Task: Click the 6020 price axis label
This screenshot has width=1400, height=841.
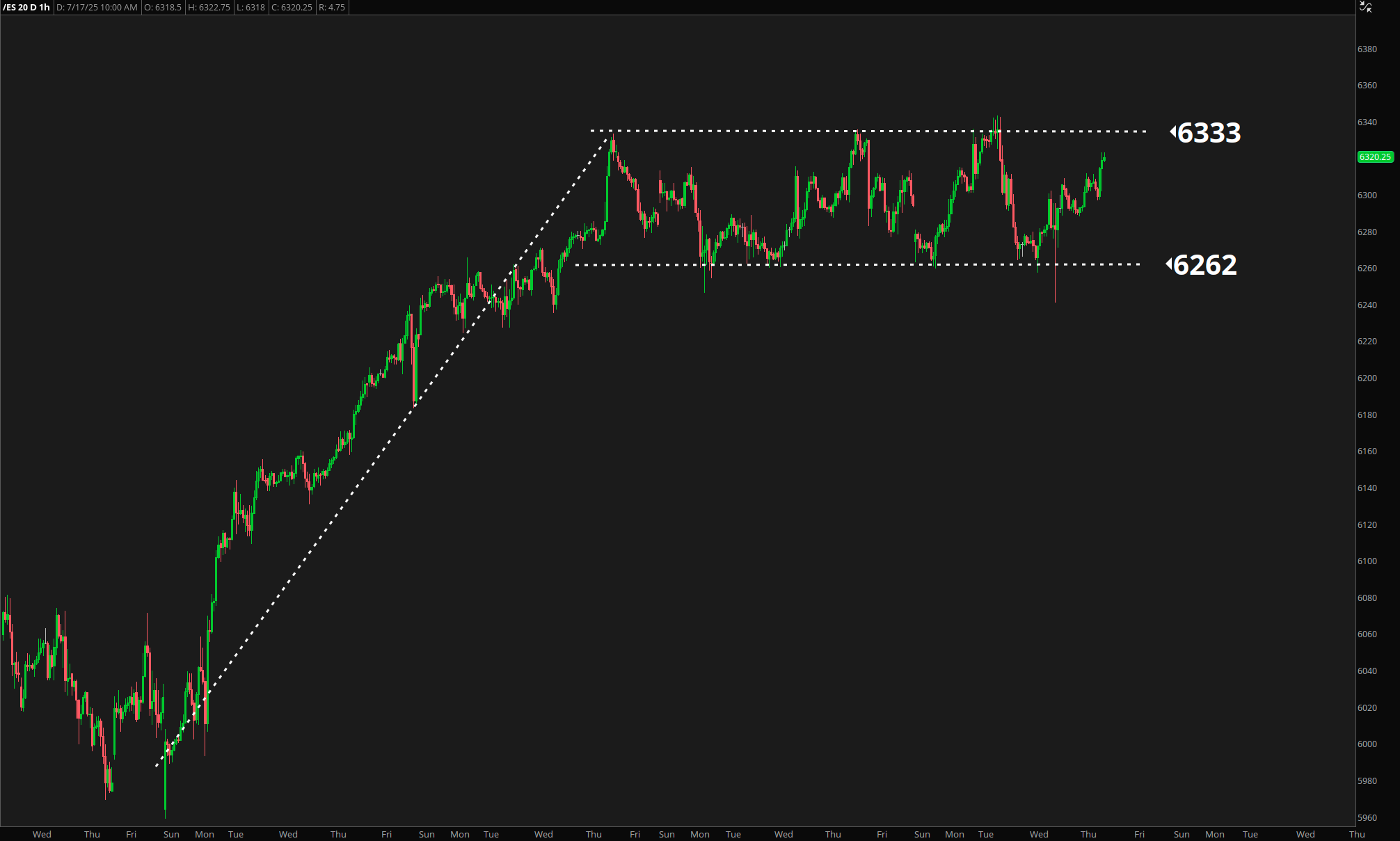Action: (1367, 708)
